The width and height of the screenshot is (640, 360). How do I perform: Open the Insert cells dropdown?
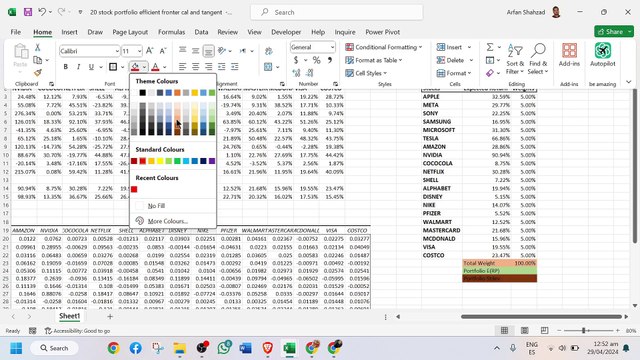[469, 47]
